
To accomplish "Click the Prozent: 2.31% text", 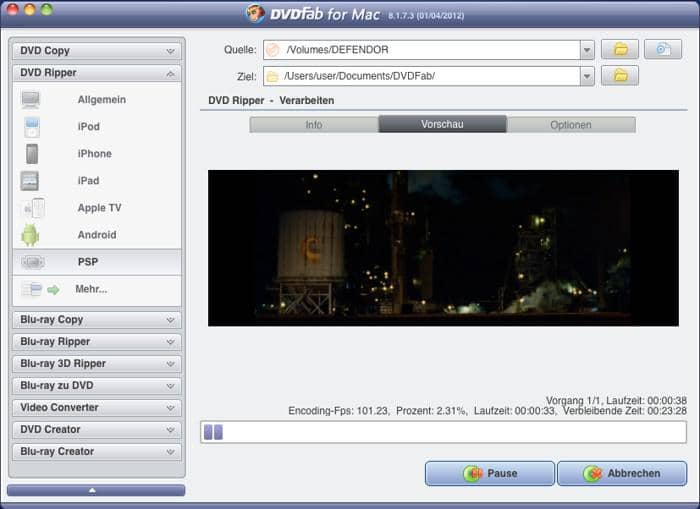I will 432,411.
